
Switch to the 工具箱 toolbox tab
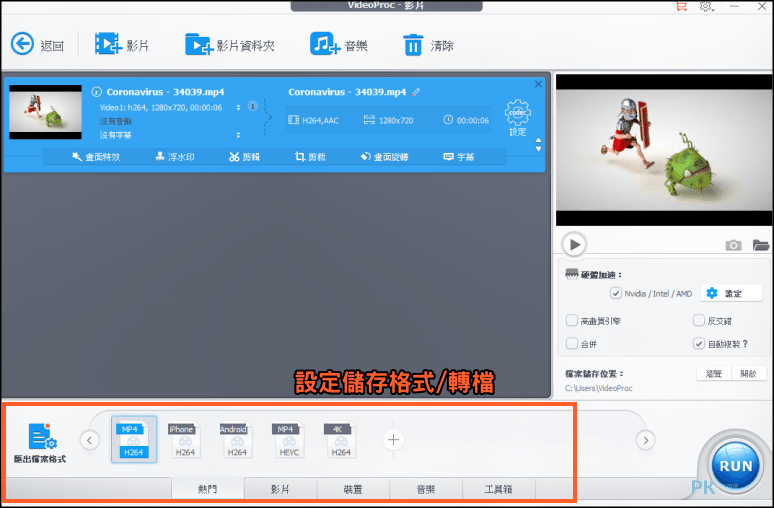tap(498, 489)
